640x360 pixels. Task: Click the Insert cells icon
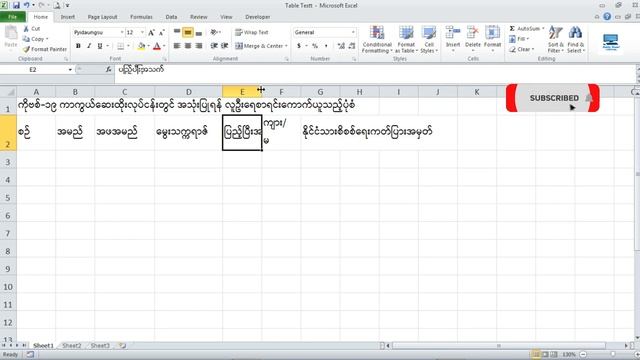453,33
